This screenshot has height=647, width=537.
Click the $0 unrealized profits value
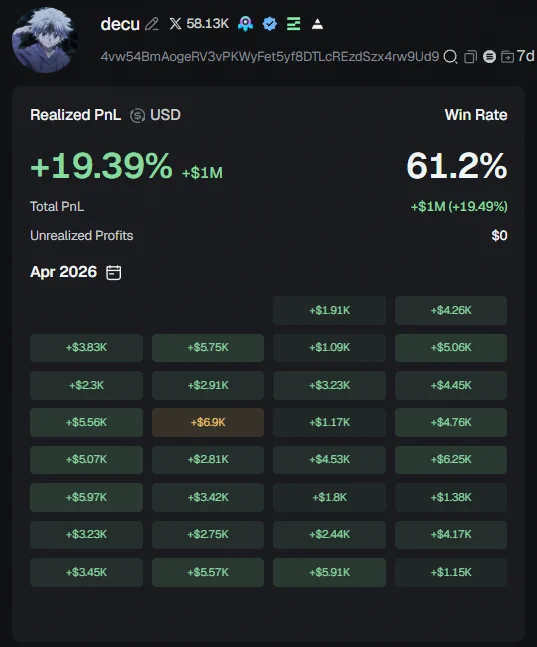499,236
